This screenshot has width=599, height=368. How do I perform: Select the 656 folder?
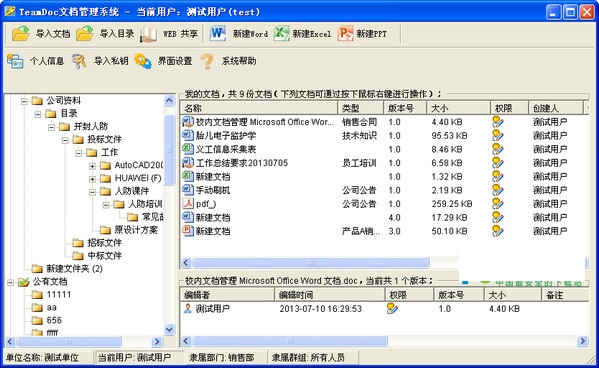tap(54, 320)
